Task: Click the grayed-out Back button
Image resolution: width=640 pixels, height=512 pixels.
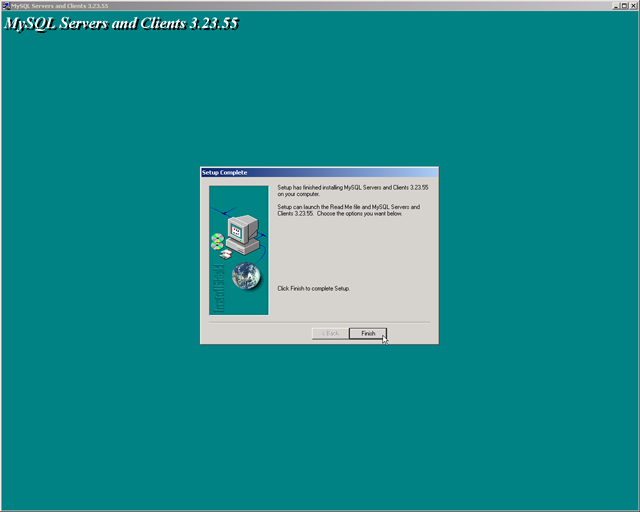Action: pyautogui.click(x=330, y=333)
